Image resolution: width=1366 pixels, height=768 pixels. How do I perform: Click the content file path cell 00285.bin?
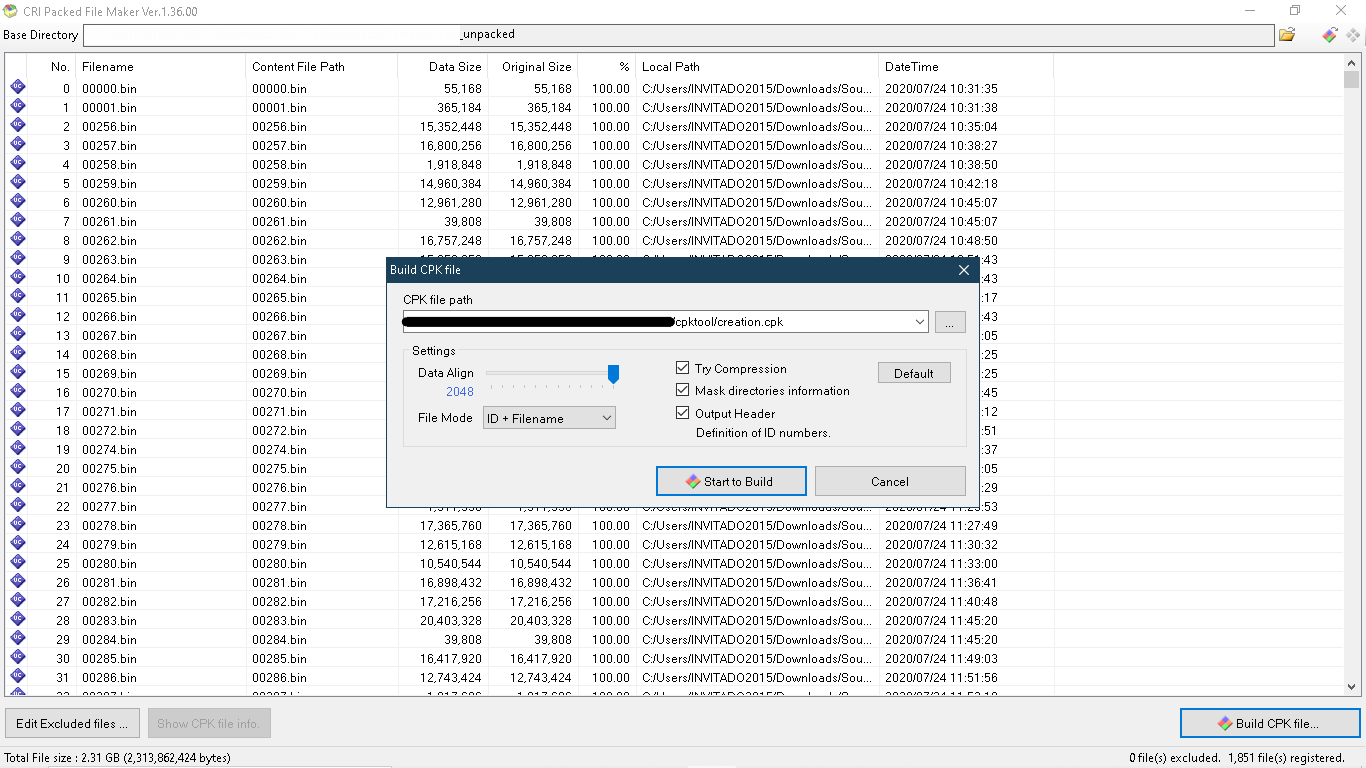[x=279, y=658]
